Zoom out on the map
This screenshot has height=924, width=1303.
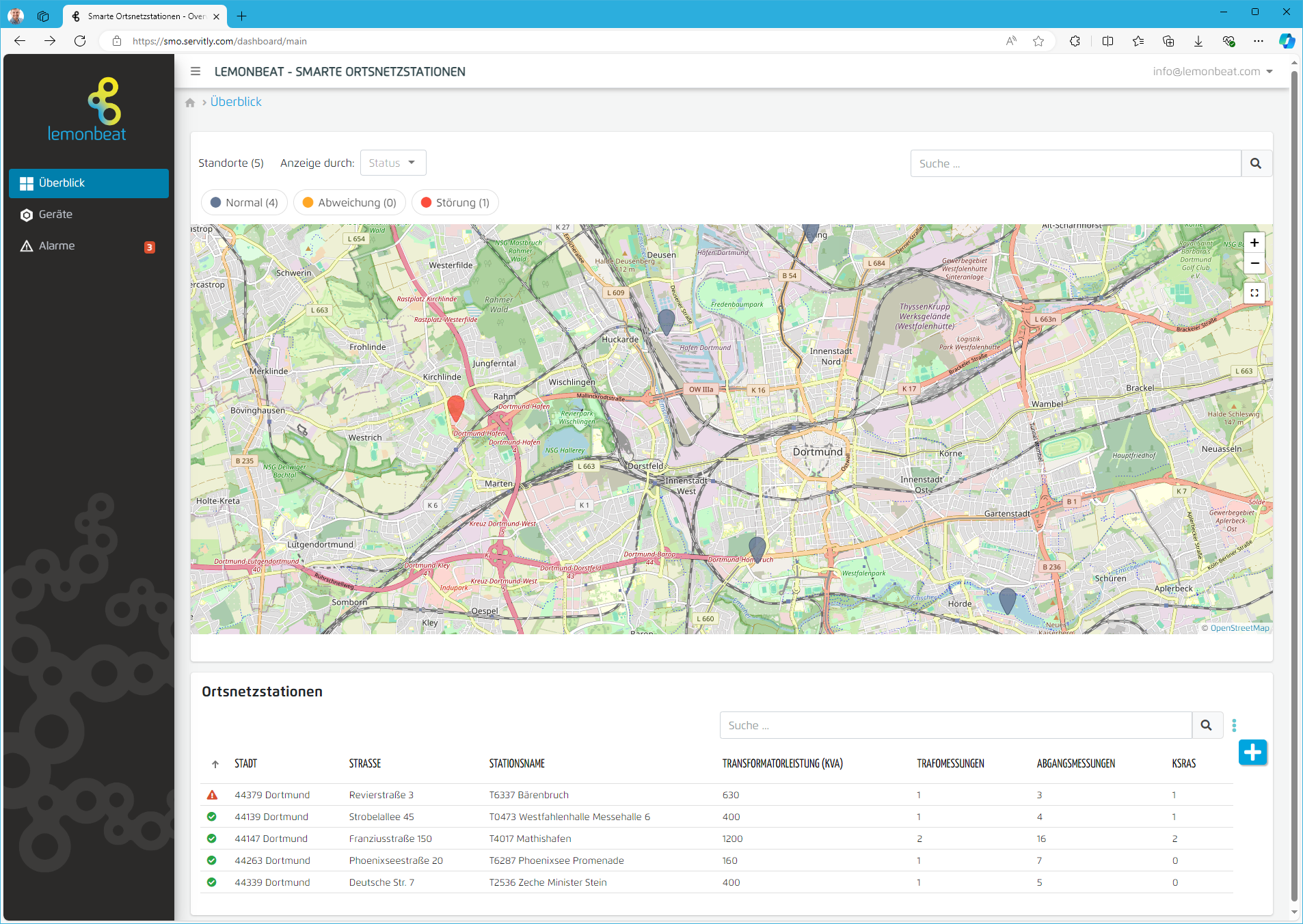pyautogui.click(x=1254, y=264)
